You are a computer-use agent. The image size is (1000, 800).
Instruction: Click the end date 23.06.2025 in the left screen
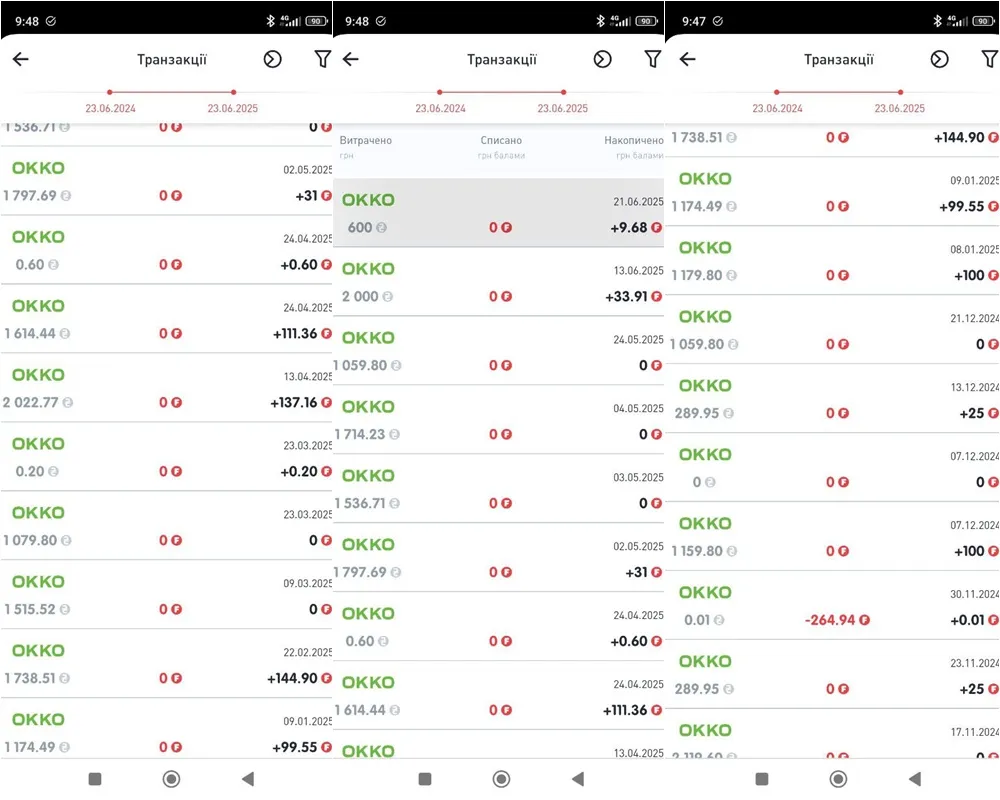click(232, 108)
